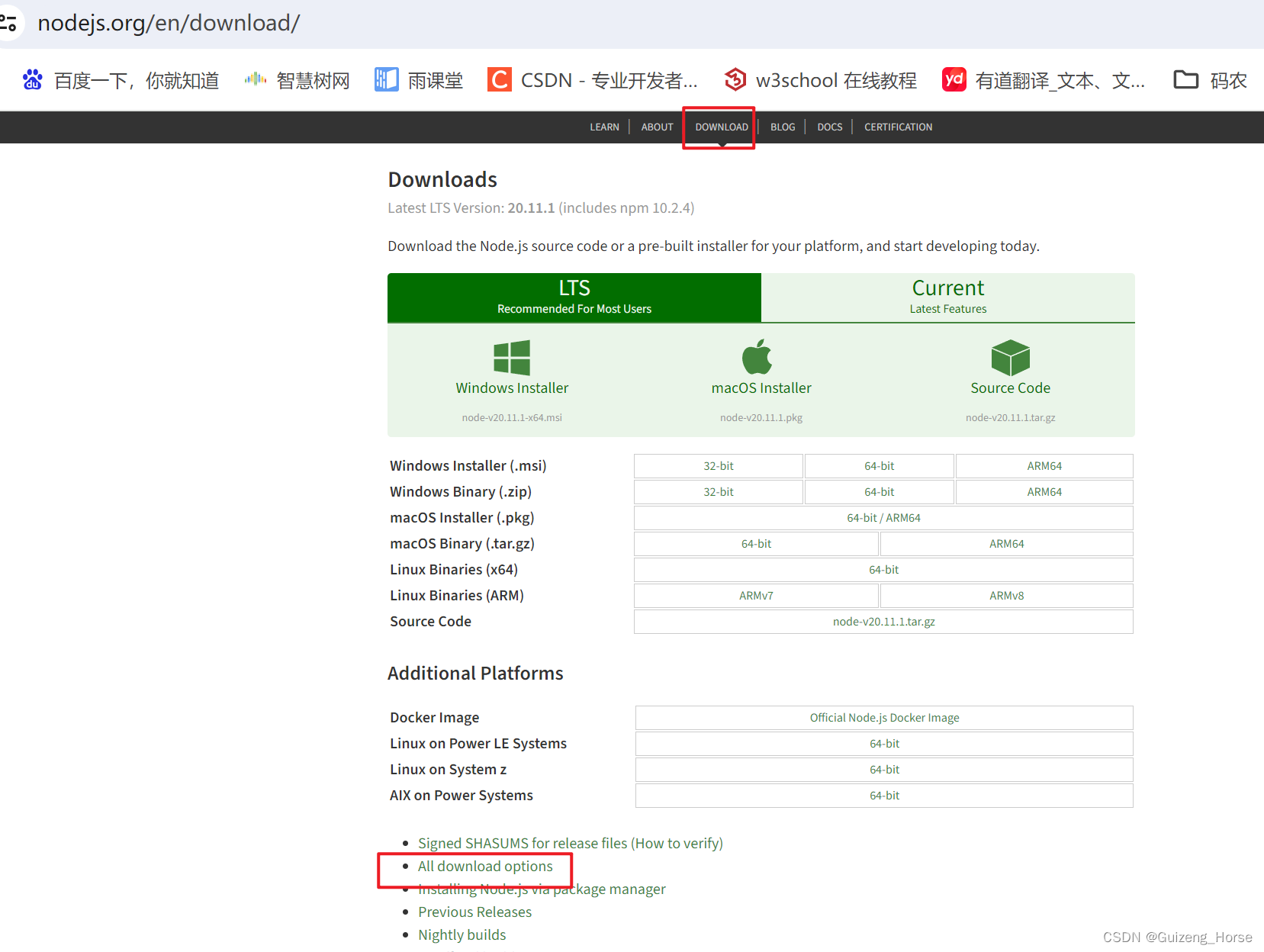The height and width of the screenshot is (952, 1264).
Task: Select the LTS tab
Action: pos(574,297)
